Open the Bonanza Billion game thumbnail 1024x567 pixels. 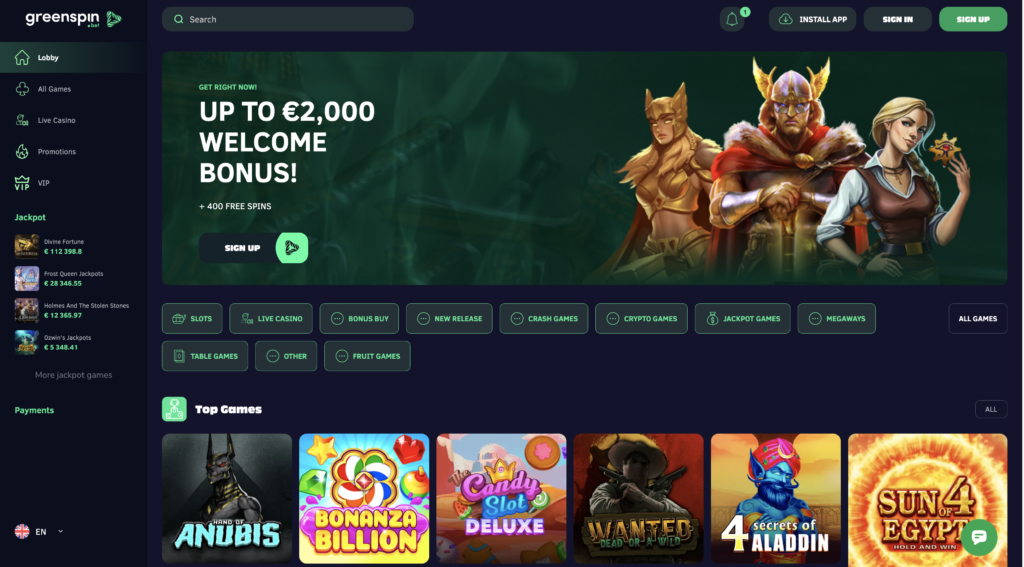tap(364, 498)
